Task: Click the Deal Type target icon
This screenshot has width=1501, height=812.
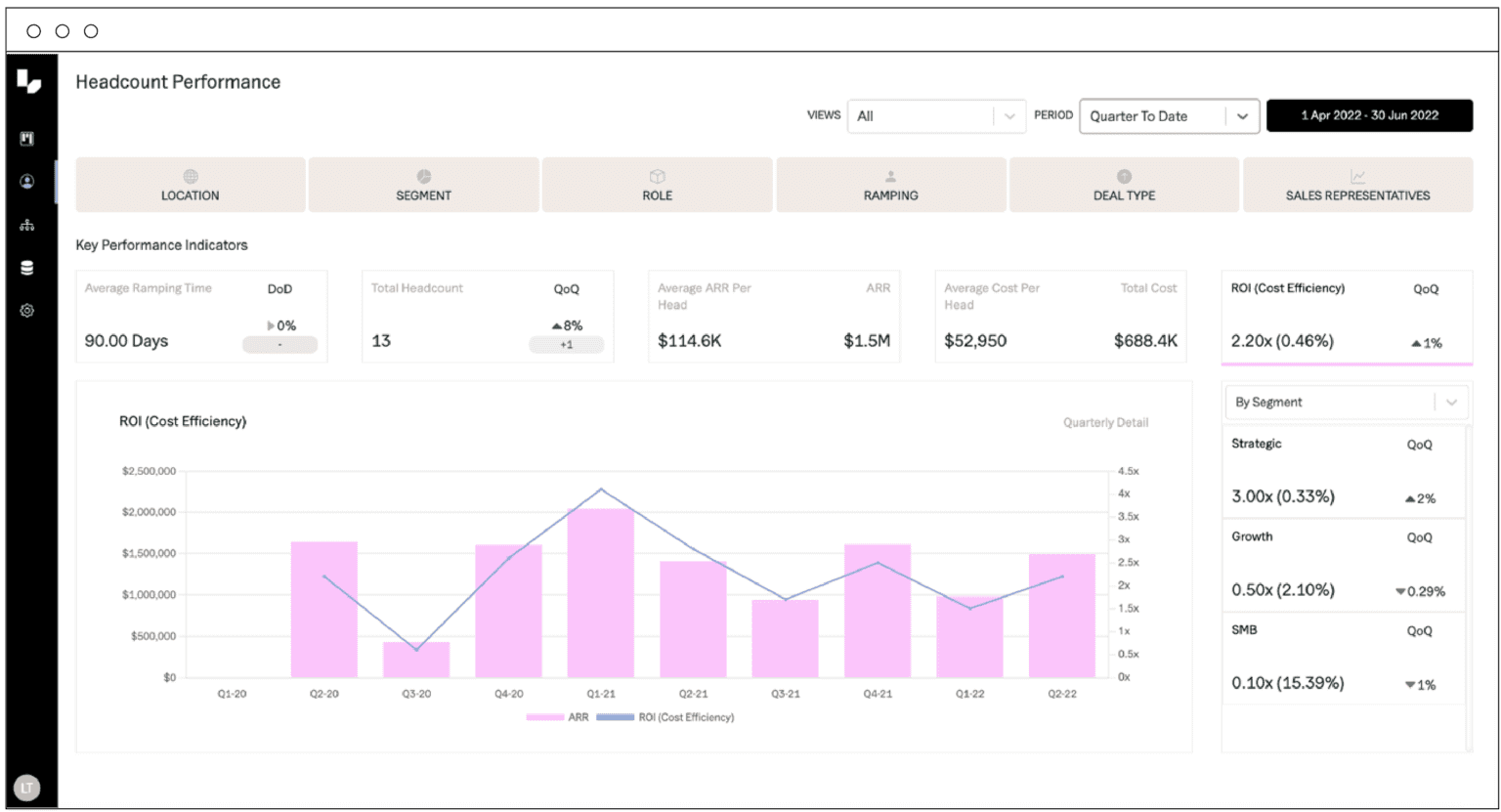Action: [1124, 174]
